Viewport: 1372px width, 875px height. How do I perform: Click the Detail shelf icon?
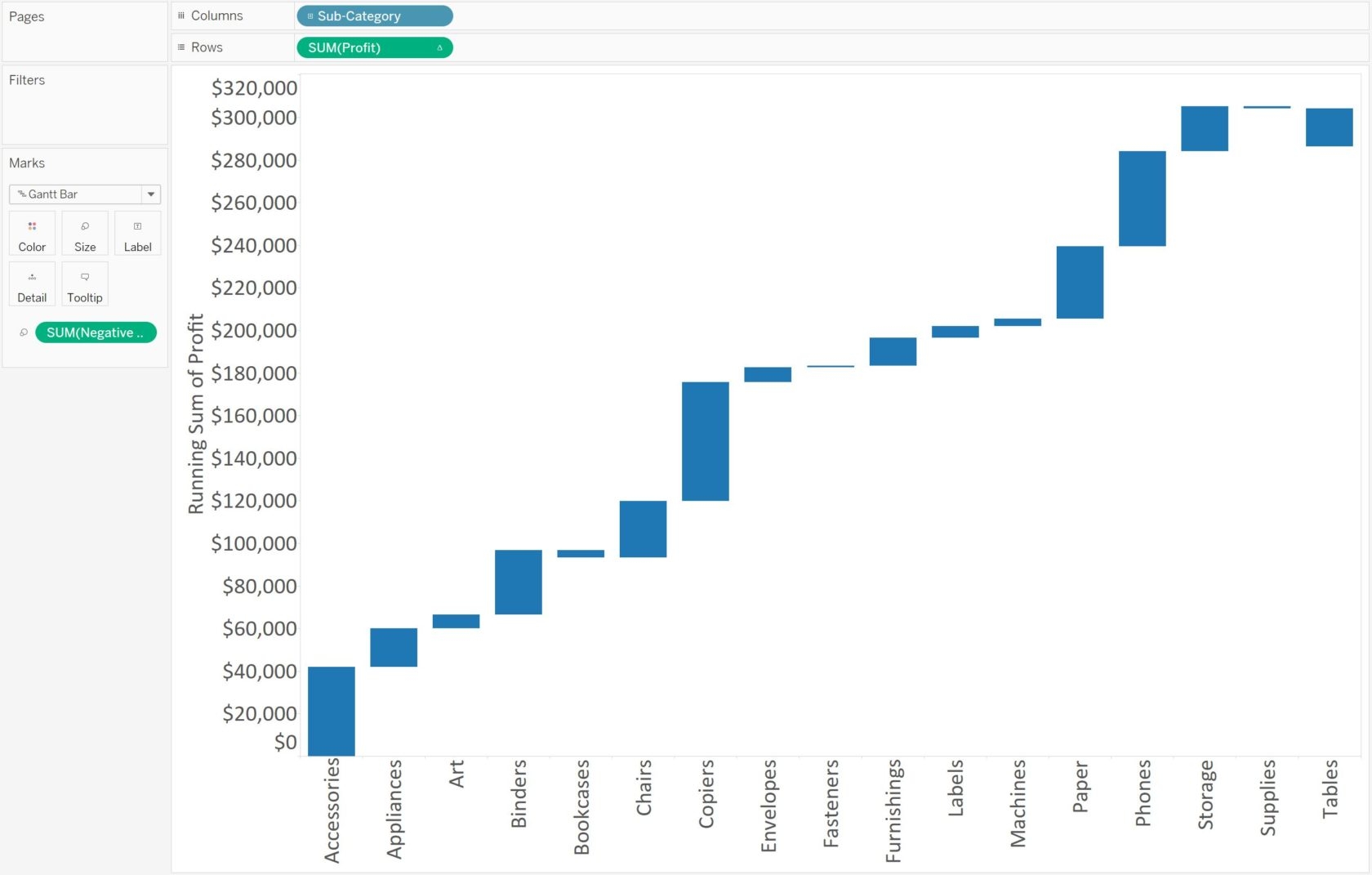point(32,283)
